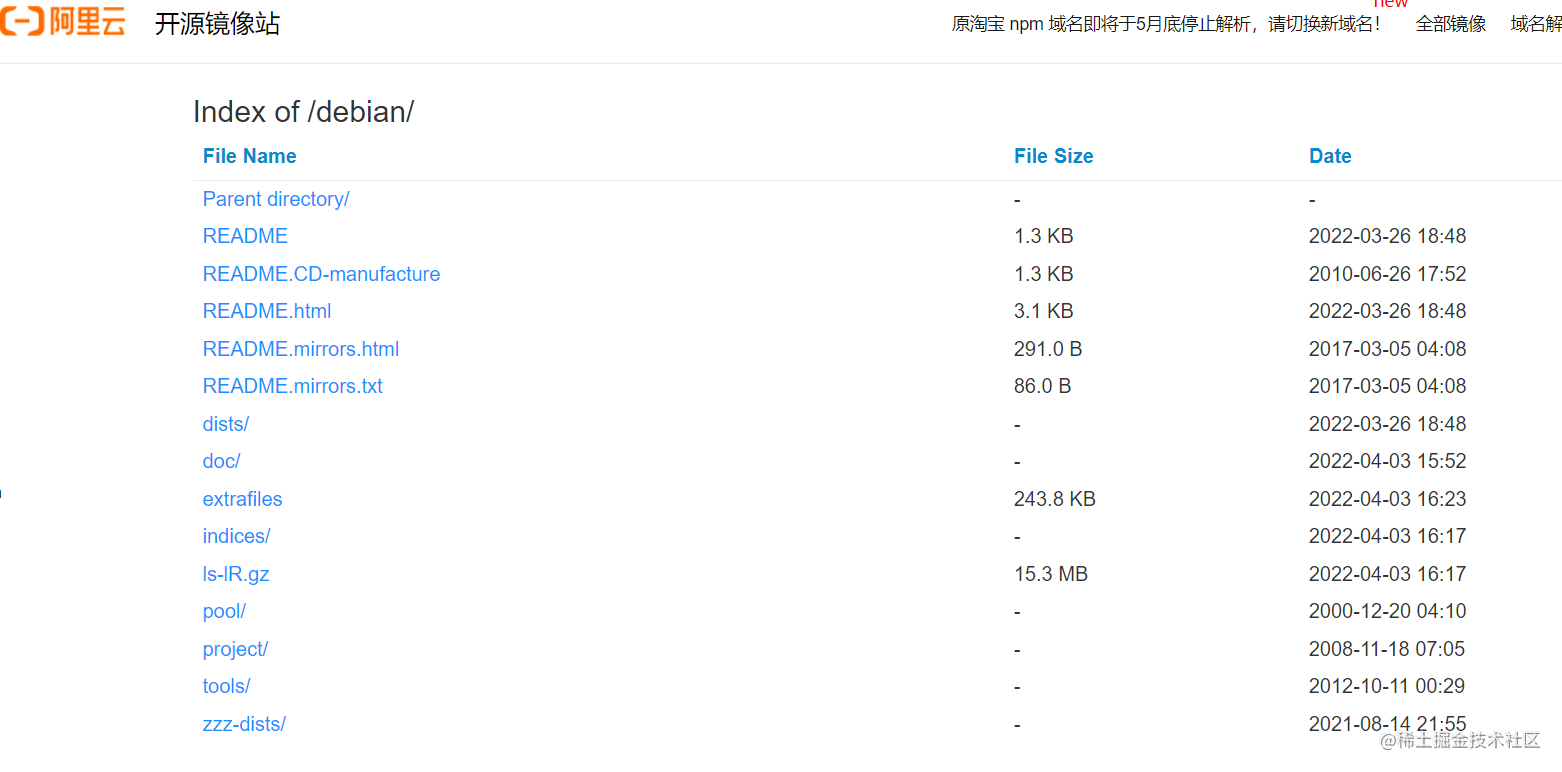Click the Date column header
1562x772 pixels.
pyautogui.click(x=1330, y=156)
